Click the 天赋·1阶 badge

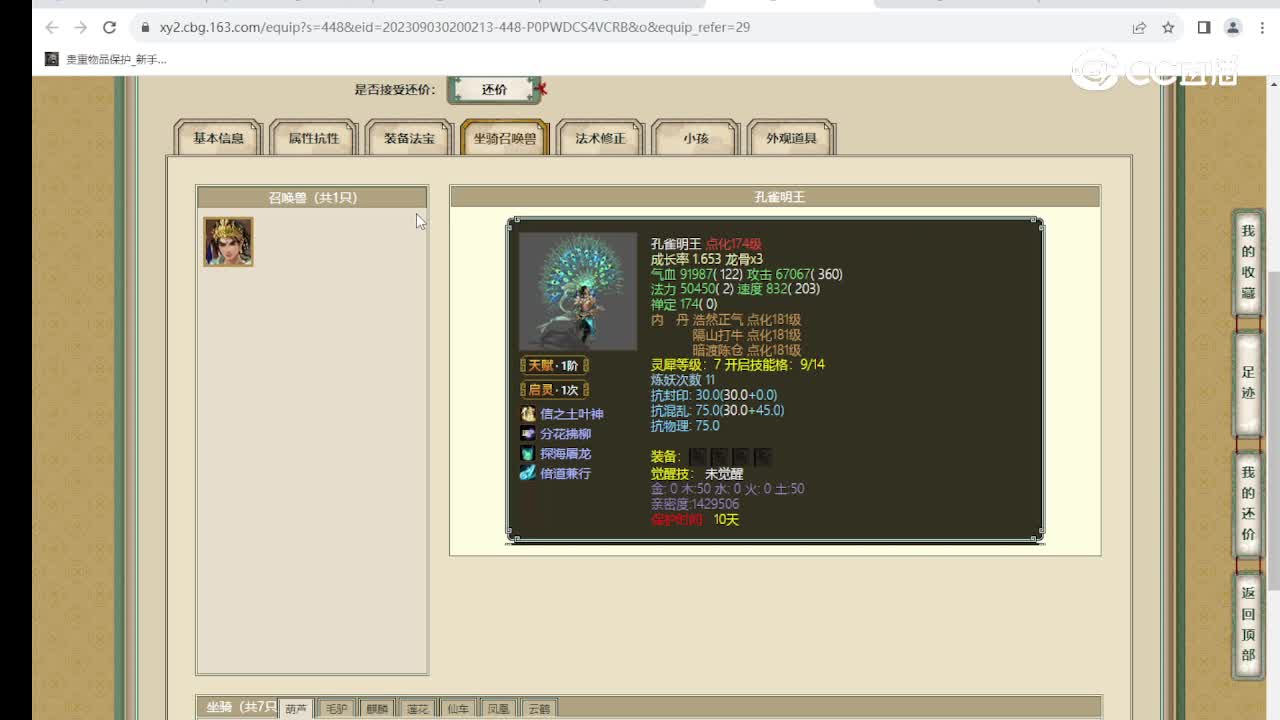point(554,366)
